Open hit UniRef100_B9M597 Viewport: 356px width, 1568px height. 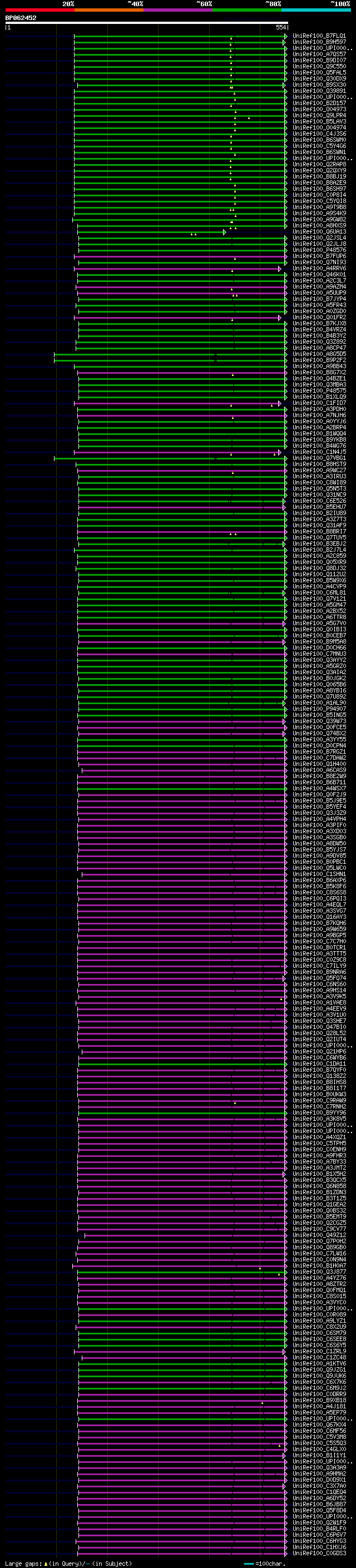pyautogui.click(x=319, y=42)
